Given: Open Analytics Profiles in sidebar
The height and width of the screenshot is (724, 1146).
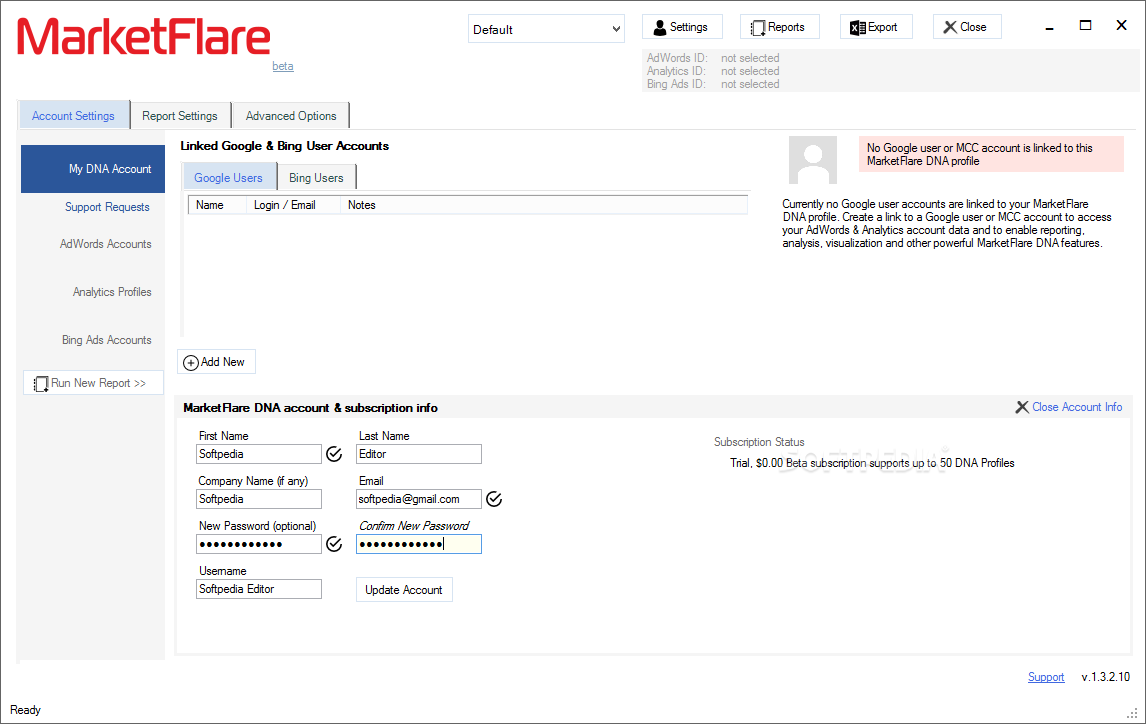Looking at the screenshot, I should coord(112,291).
